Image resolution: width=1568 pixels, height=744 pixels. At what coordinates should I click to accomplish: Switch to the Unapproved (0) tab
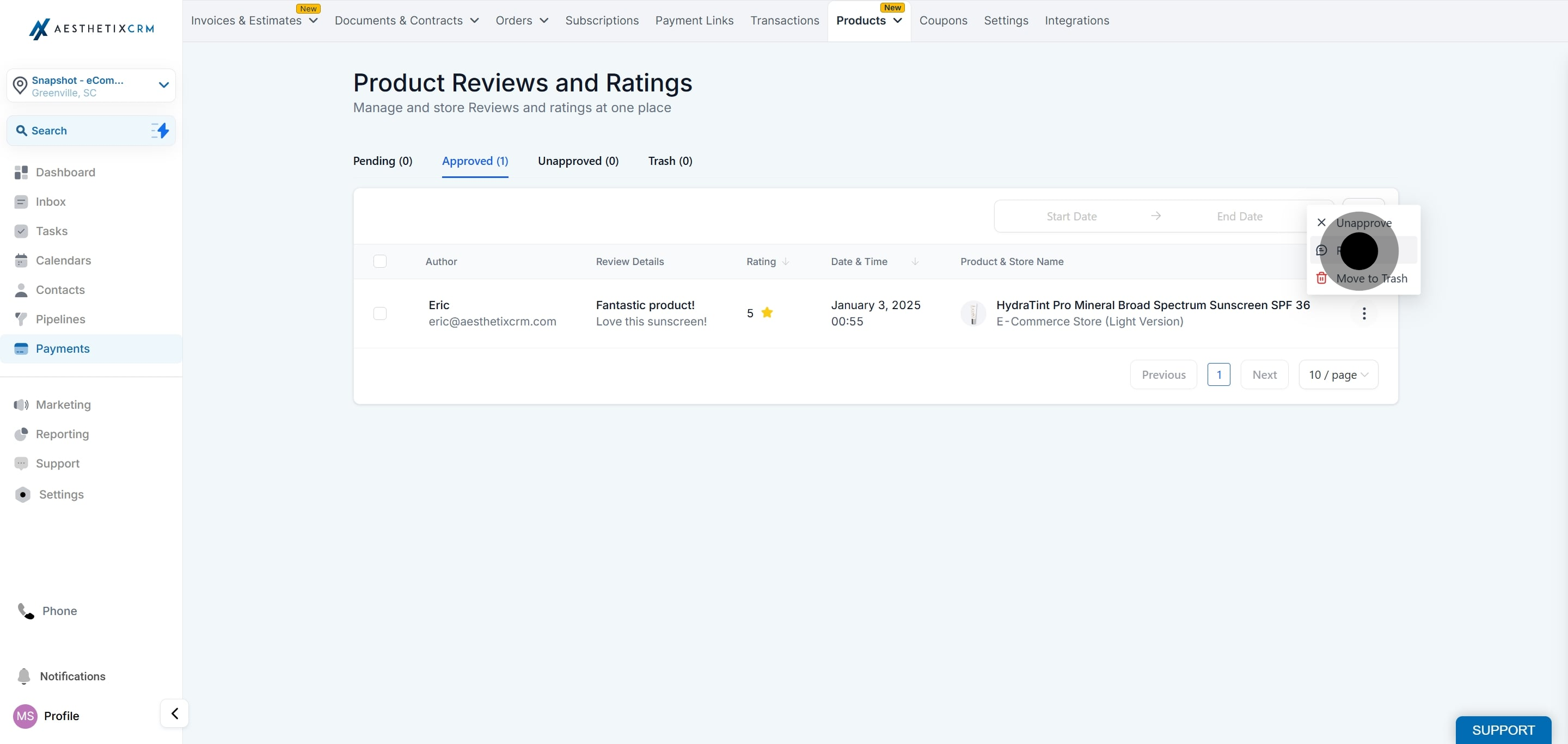578,161
